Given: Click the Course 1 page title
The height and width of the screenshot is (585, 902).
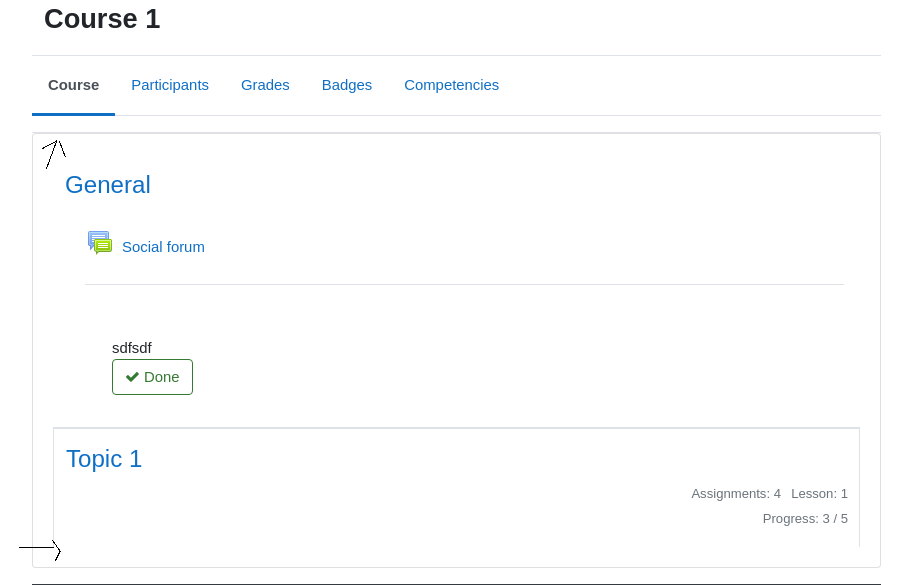Looking at the screenshot, I should coord(102,19).
